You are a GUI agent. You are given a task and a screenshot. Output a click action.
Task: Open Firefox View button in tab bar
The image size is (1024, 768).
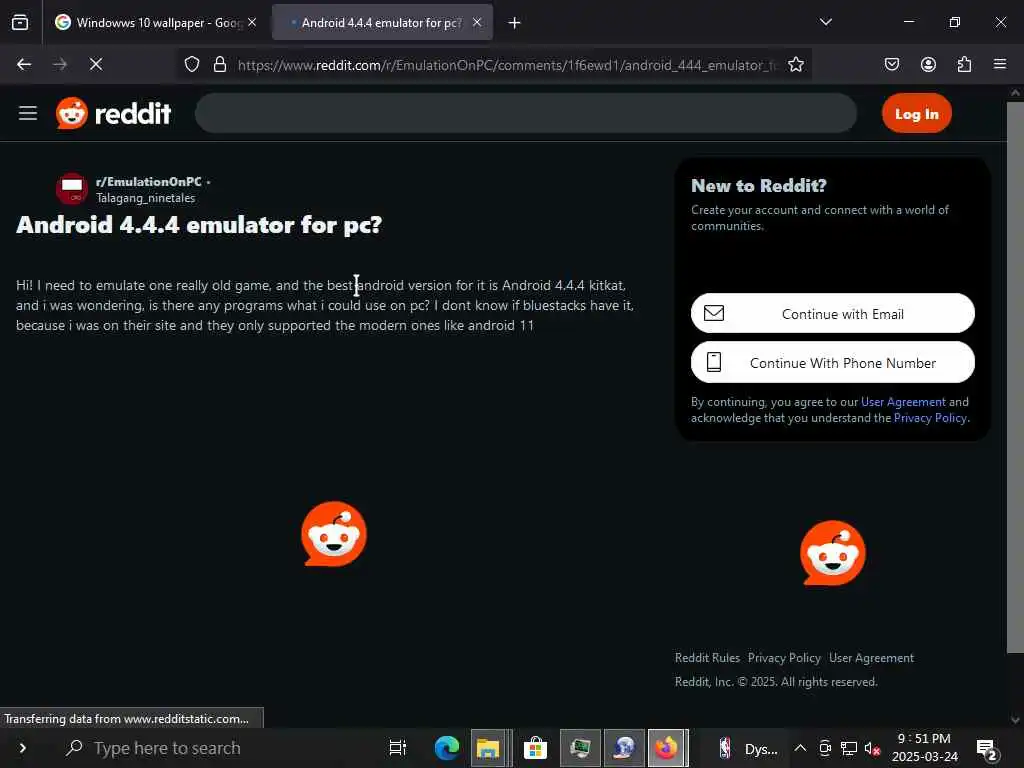click(x=20, y=22)
